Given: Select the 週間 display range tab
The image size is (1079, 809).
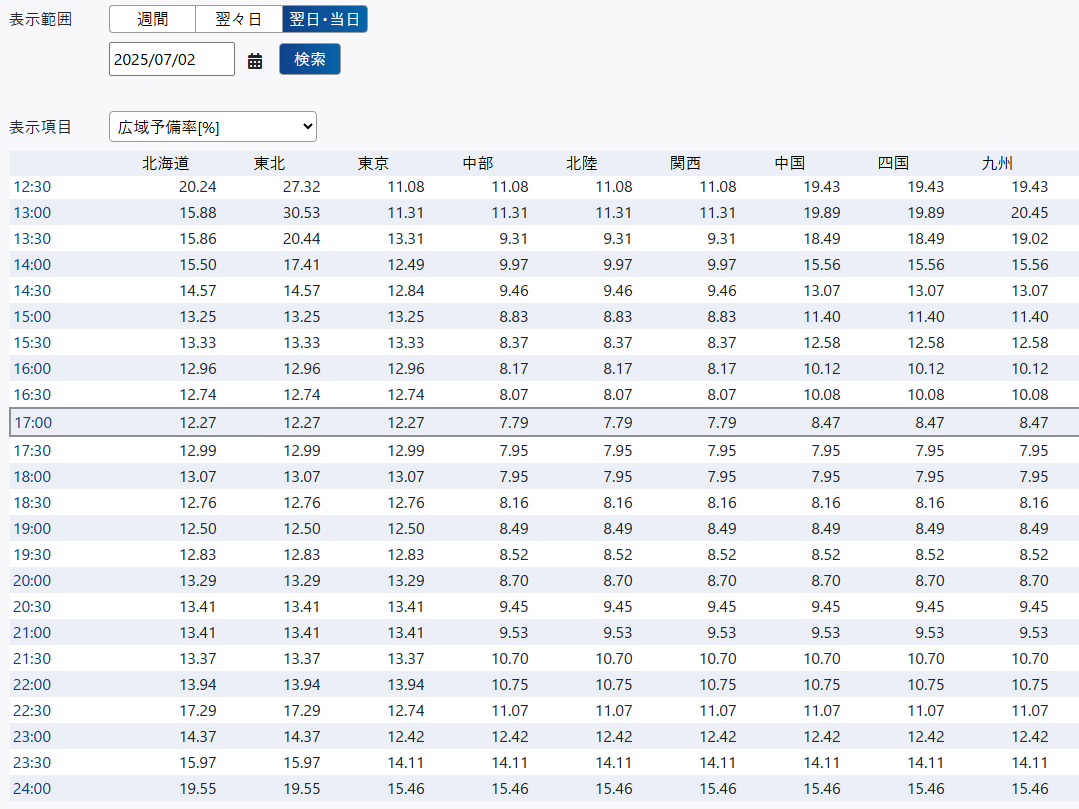Looking at the screenshot, I should tap(152, 19).
